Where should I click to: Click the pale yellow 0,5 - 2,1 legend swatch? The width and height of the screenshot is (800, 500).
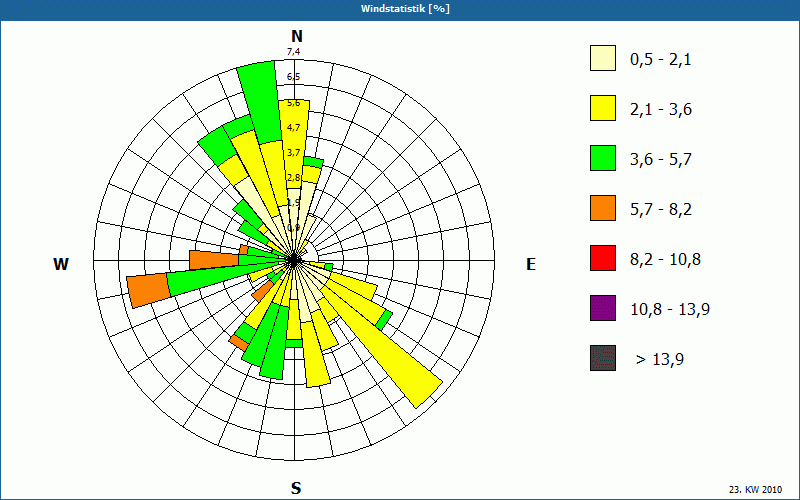click(603, 58)
